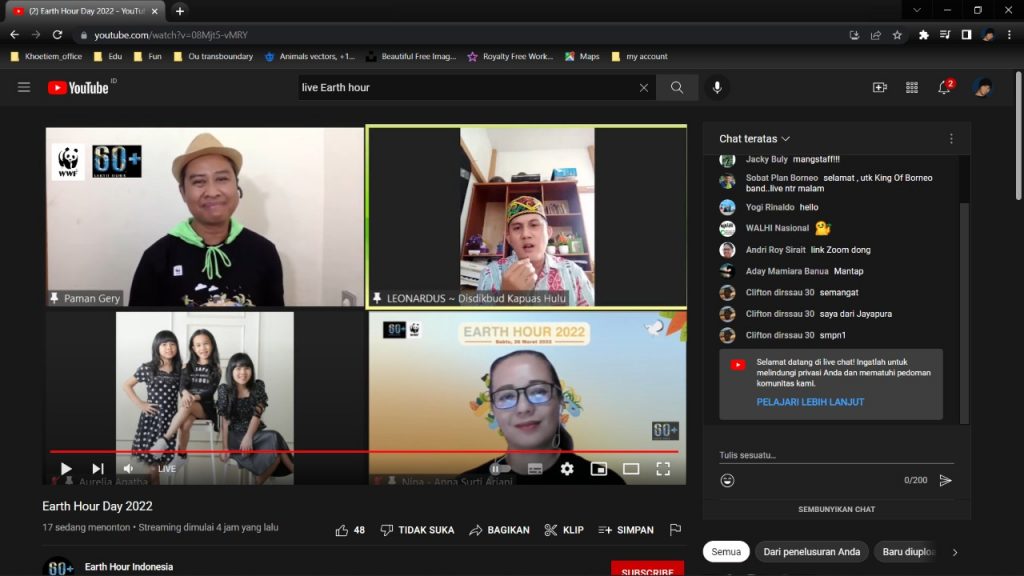Open the chat three-dot options menu
Viewport: 1024px width, 576px height.
click(x=951, y=139)
